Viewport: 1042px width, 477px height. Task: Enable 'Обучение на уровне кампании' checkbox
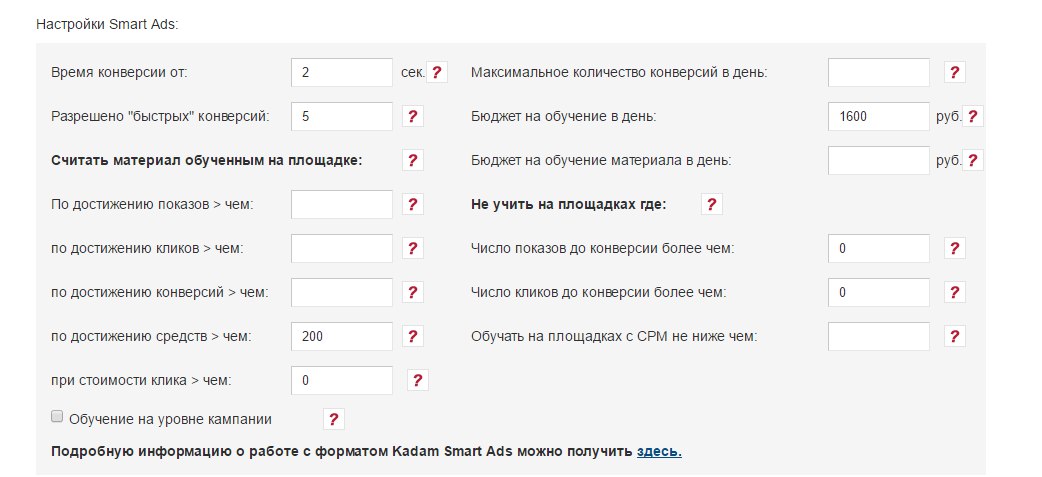pos(57,416)
